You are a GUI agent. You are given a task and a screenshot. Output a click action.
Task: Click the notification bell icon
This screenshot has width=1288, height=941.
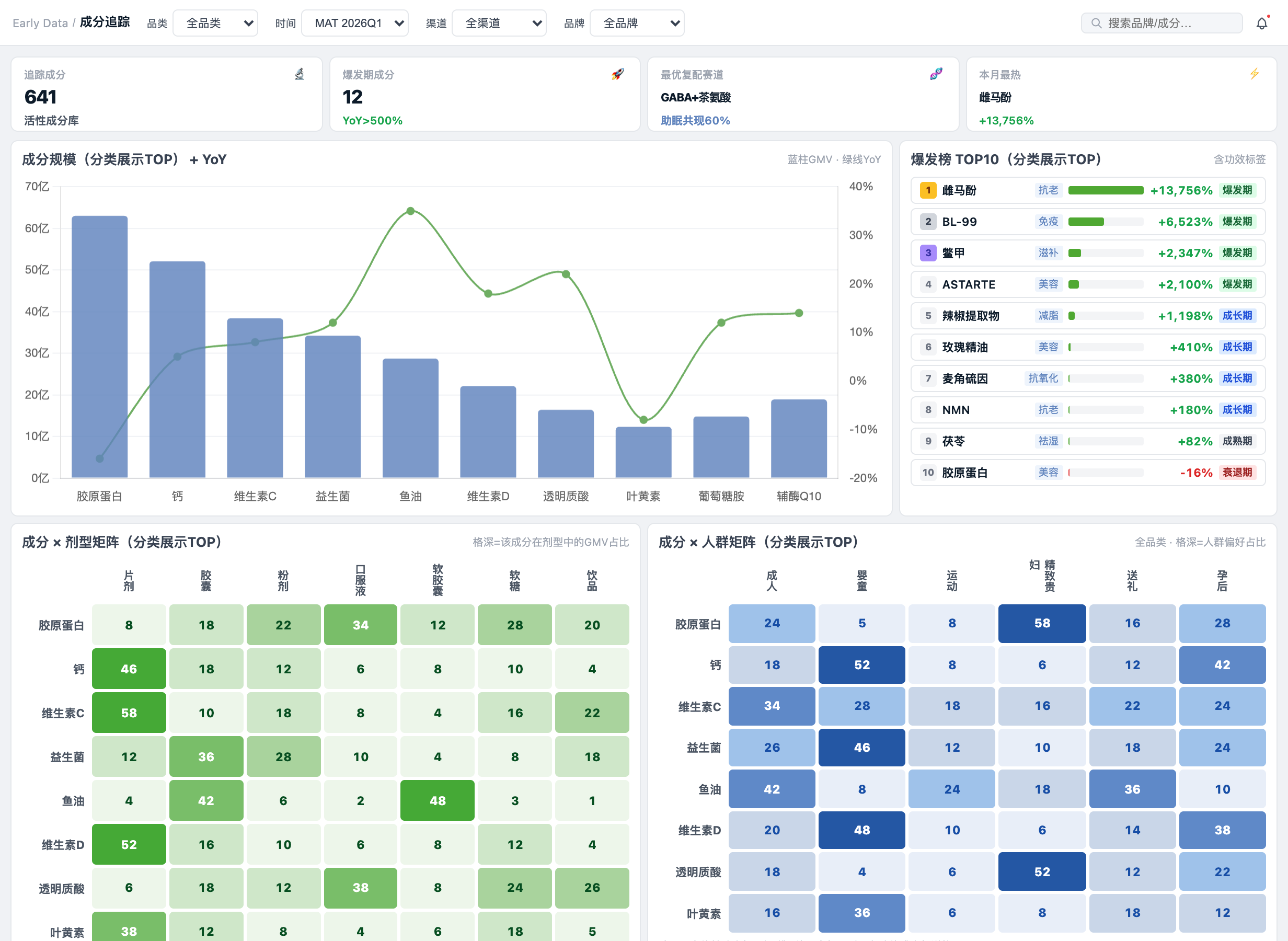1262,24
